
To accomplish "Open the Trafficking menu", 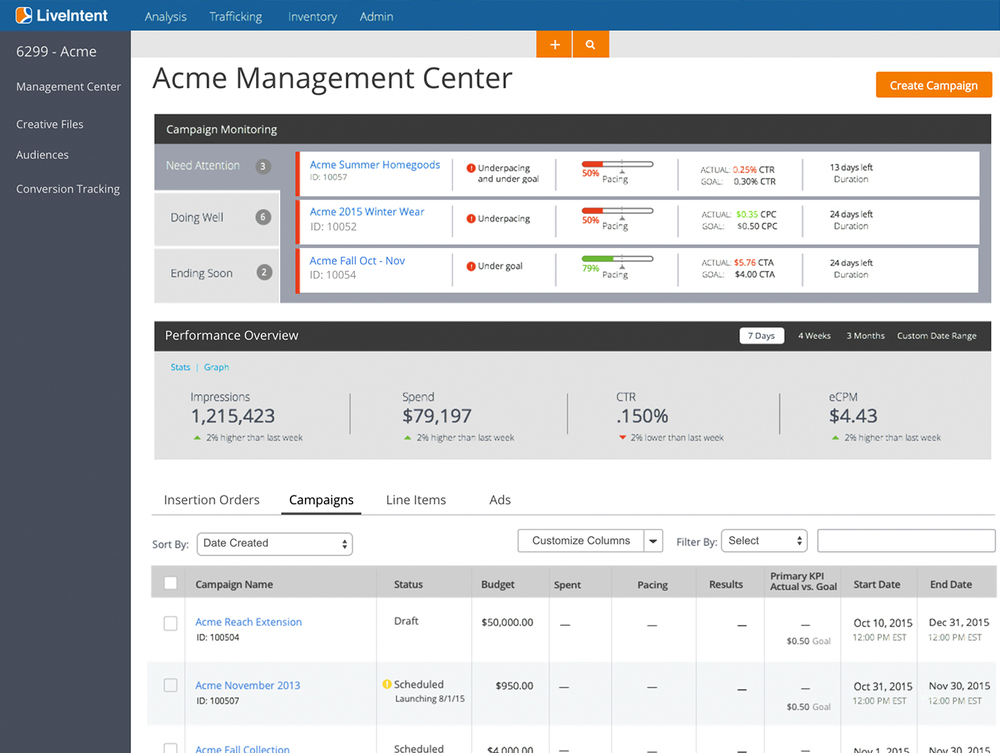I will click(x=235, y=17).
